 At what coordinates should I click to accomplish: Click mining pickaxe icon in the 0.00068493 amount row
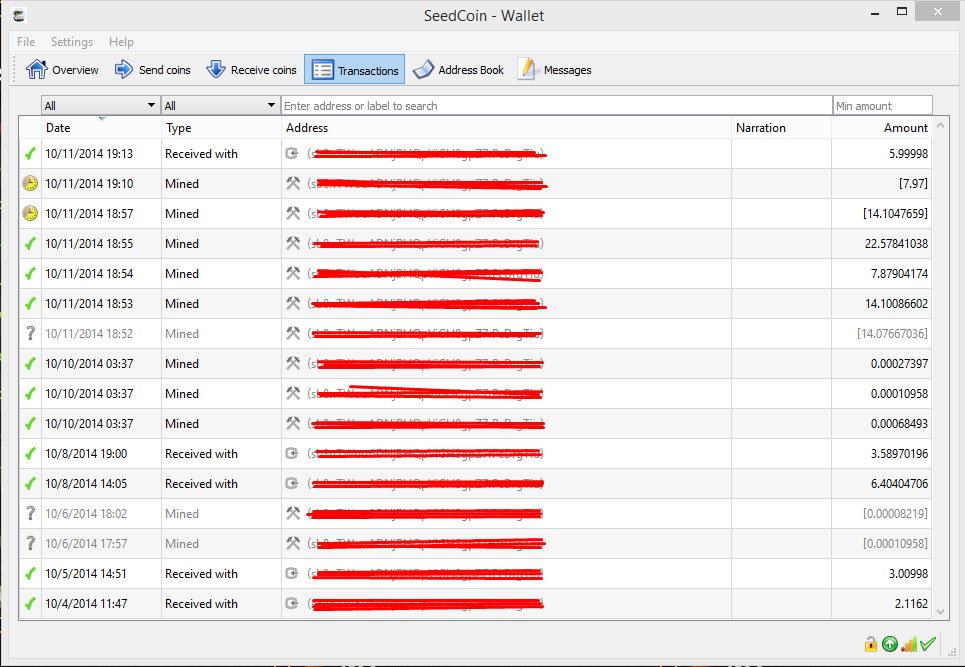pos(293,423)
